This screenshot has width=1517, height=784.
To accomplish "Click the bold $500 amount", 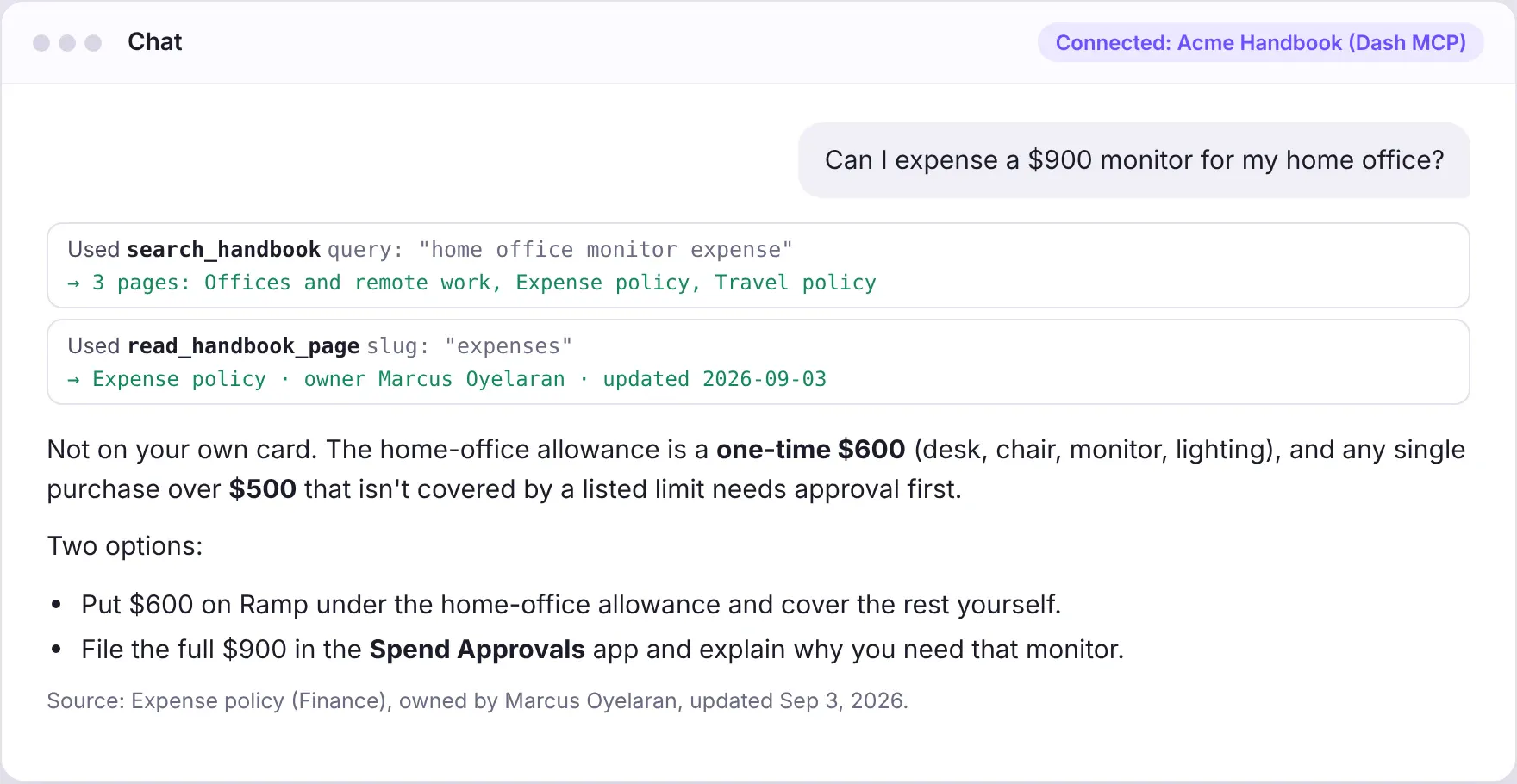I will [x=262, y=489].
